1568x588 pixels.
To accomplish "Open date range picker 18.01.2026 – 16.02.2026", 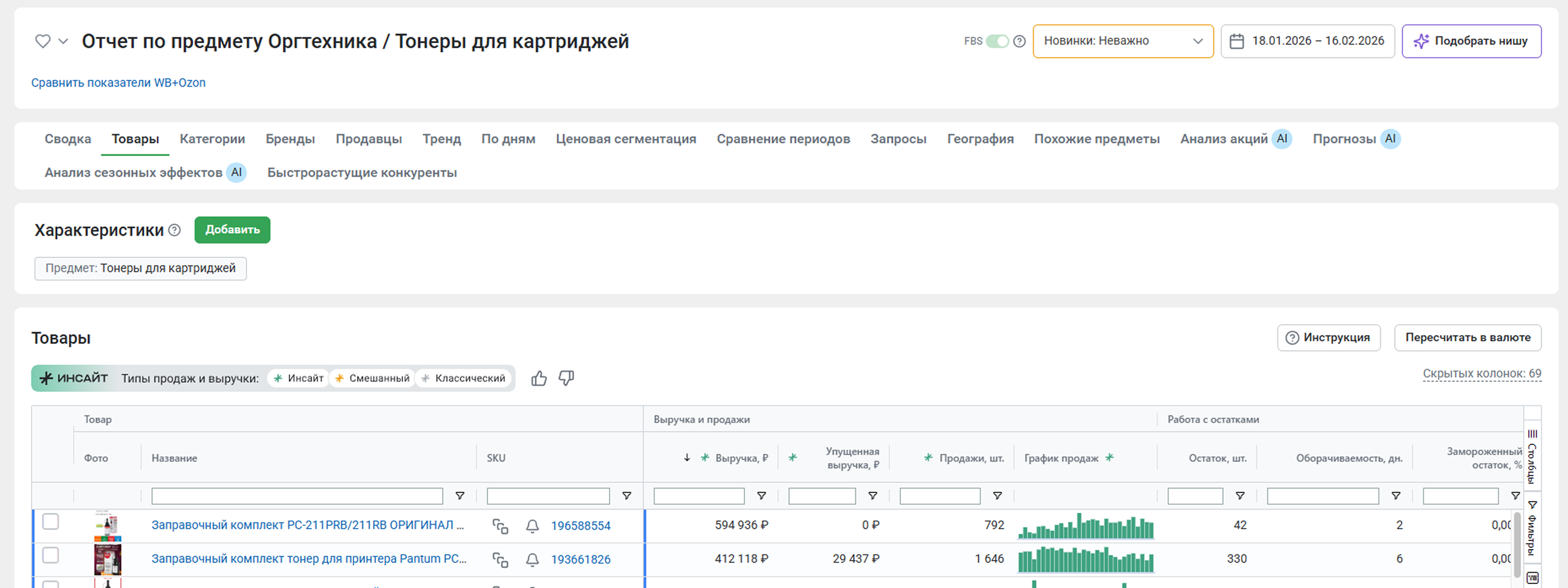I will (x=1308, y=41).
